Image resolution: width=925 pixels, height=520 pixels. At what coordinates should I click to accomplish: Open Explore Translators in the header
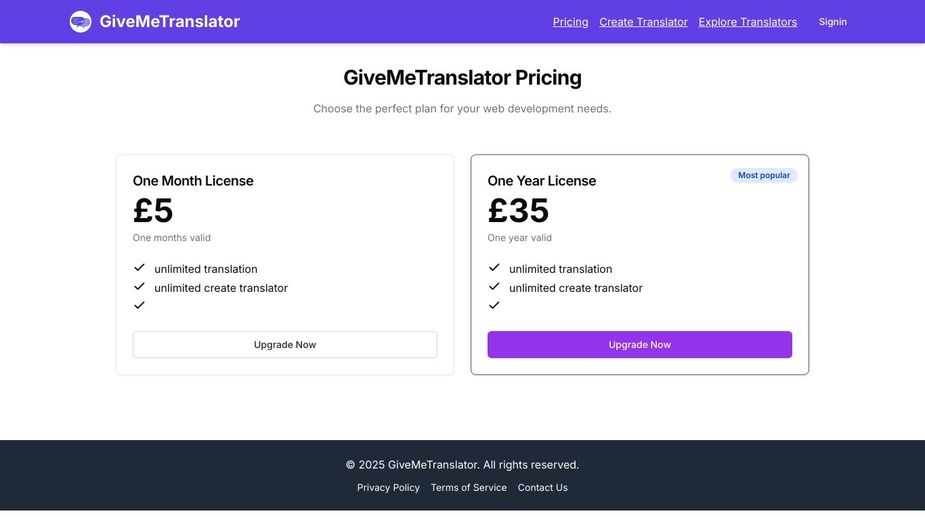tap(748, 22)
